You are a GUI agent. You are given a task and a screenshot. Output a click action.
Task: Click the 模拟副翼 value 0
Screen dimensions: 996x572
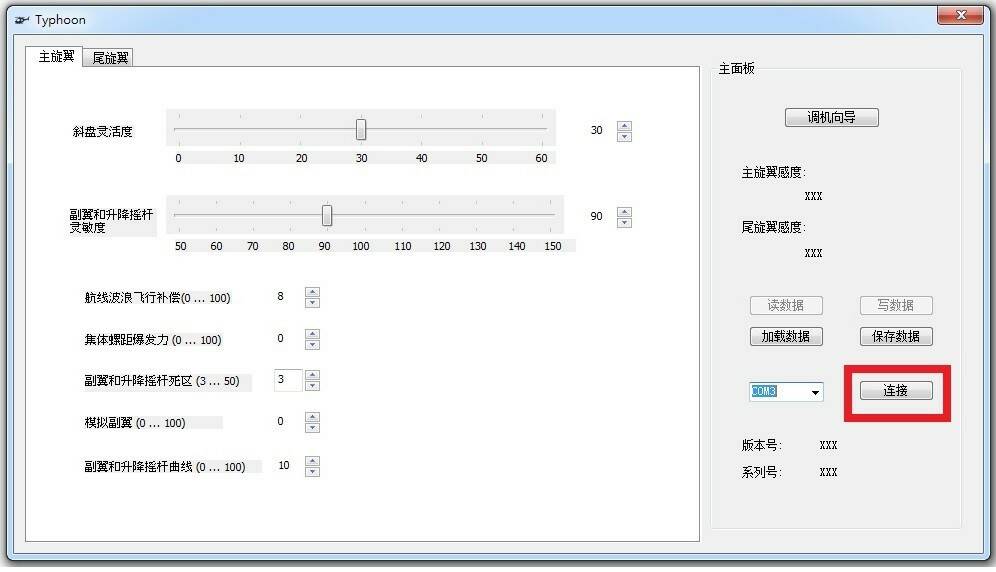pos(280,421)
